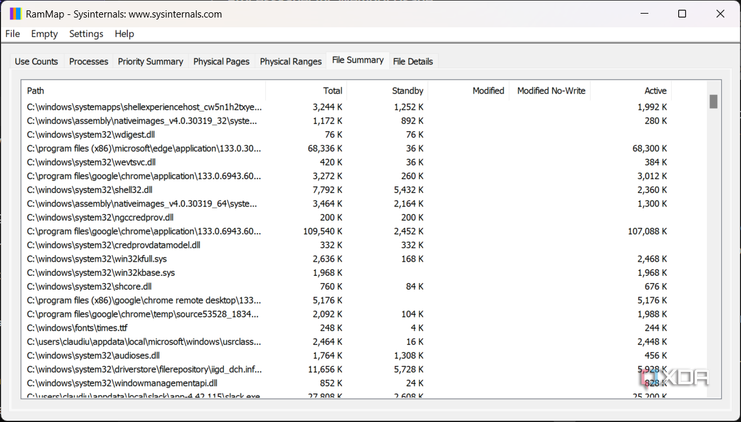Click the RamMap app icon in title bar
Viewport: 741px width, 422px height.
click(x=16, y=14)
